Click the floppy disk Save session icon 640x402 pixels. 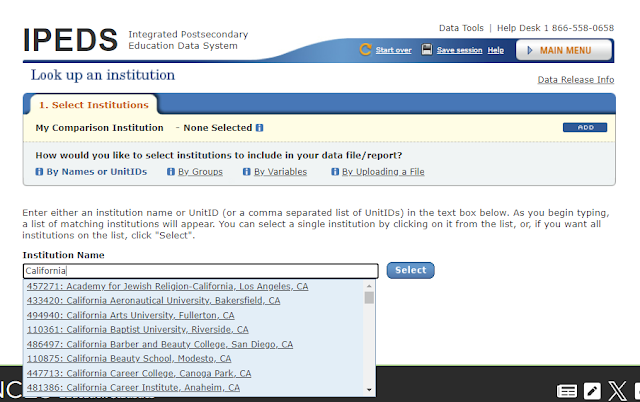click(x=427, y=50)
